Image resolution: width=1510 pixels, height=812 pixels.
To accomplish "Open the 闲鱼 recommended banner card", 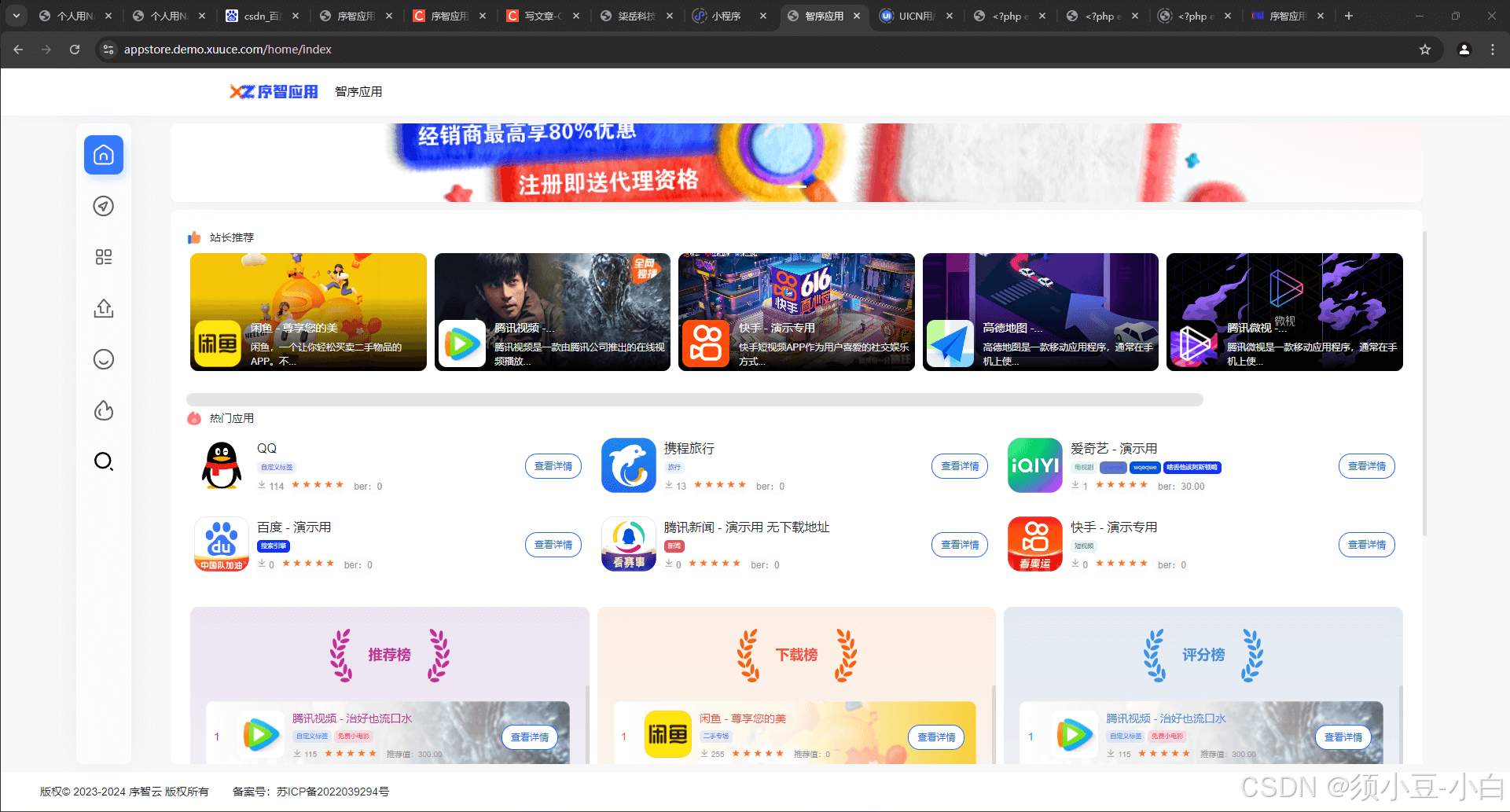I will click(308, 312).
